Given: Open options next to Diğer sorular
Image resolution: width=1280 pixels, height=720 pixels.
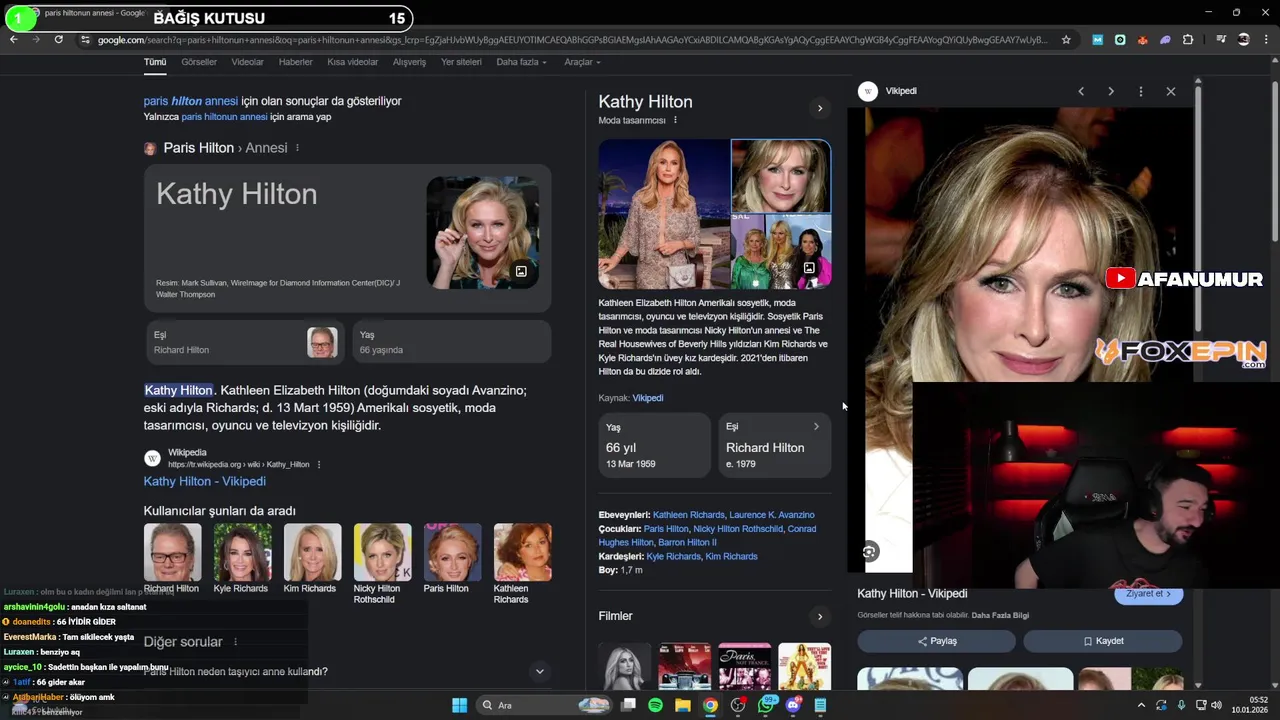Looking at the screenshot, I should coord(235,642).
